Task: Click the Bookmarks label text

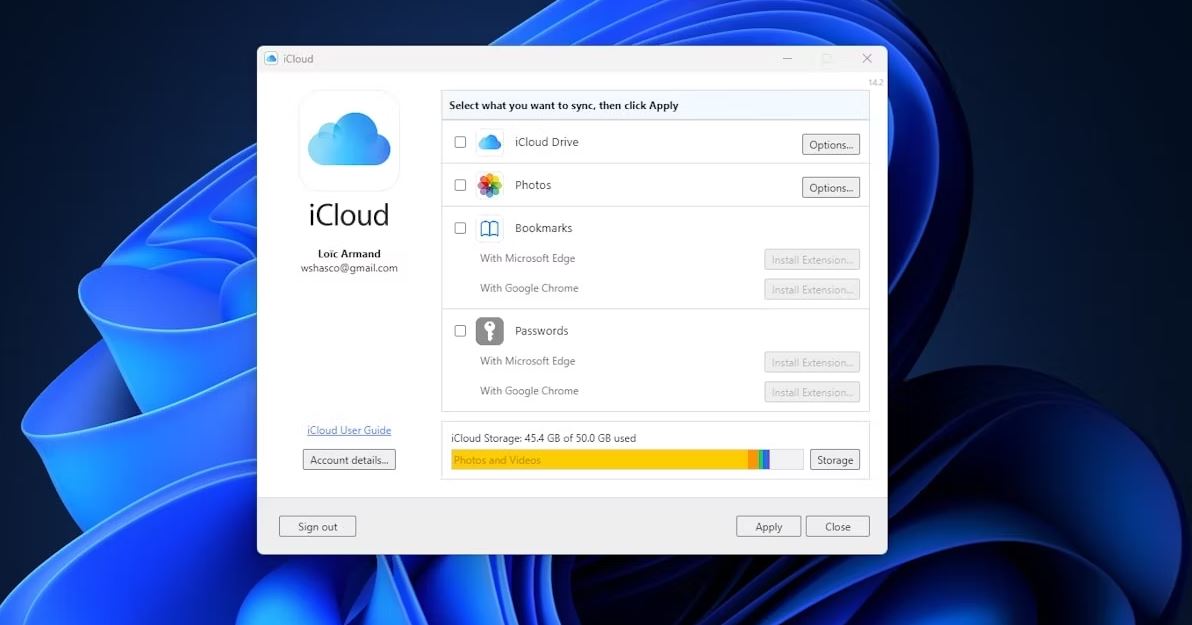Action: [544, 228]
